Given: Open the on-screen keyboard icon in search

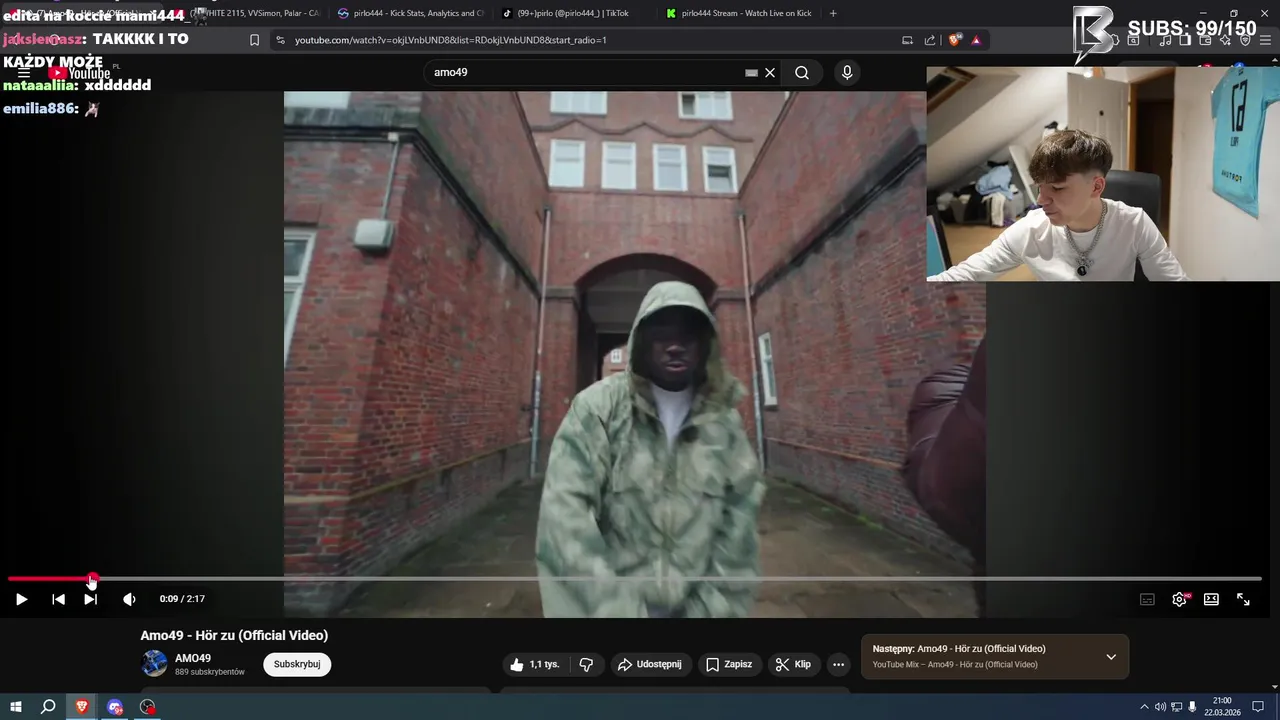Looking at the screenshot, I should pyautogui.click(x=751, y=72).
